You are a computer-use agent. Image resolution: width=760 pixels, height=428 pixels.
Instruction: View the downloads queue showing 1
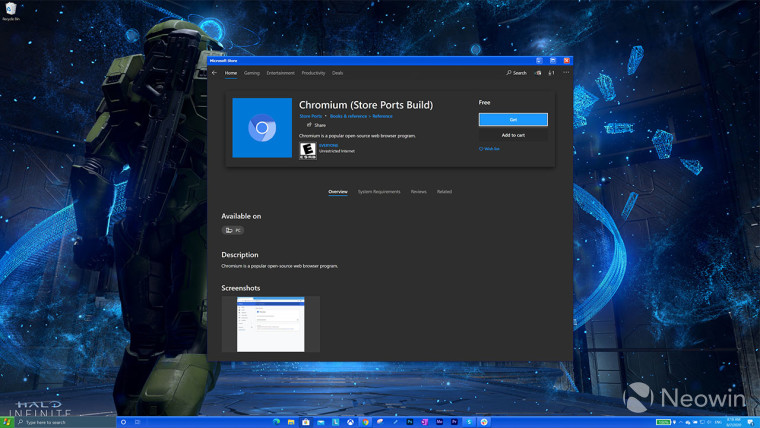(x=551, y=73)
